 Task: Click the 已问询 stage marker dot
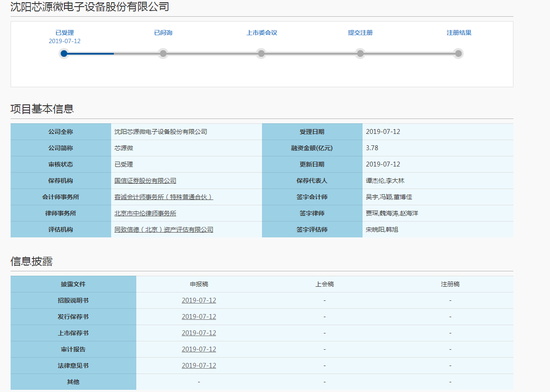tap(163, 54)
